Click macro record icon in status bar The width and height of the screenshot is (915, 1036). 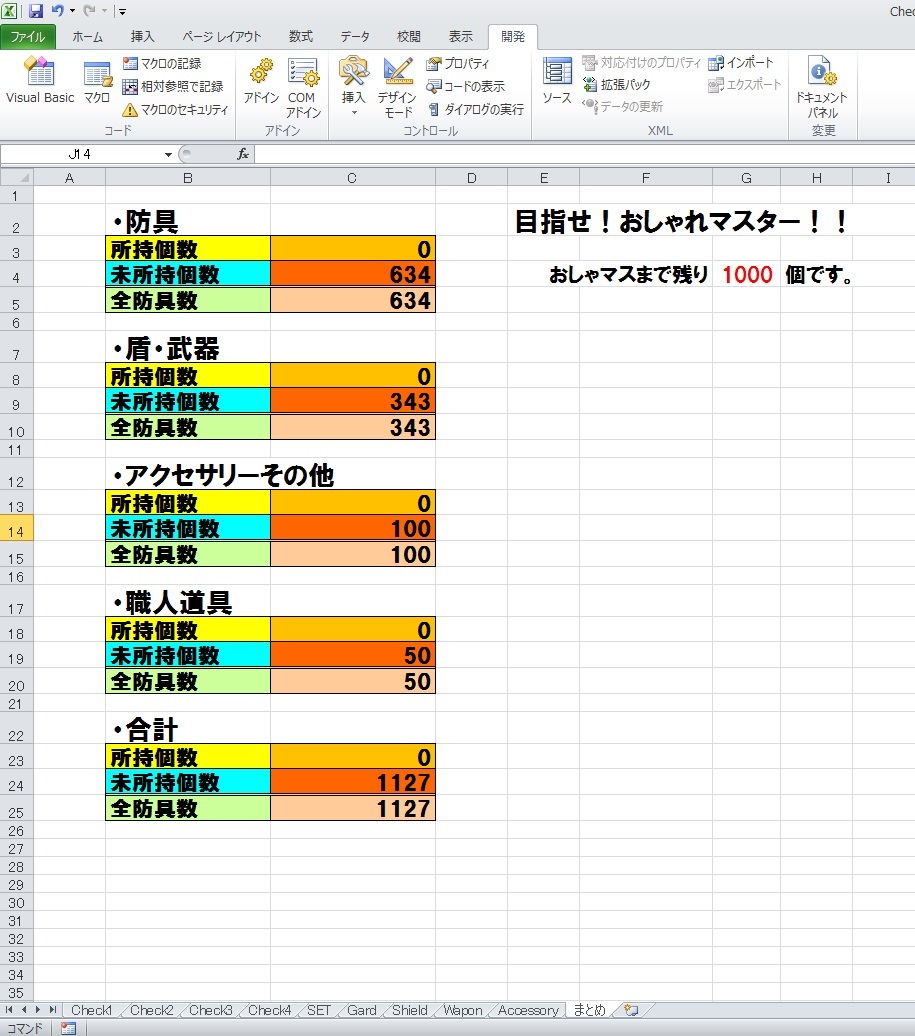68,1029
